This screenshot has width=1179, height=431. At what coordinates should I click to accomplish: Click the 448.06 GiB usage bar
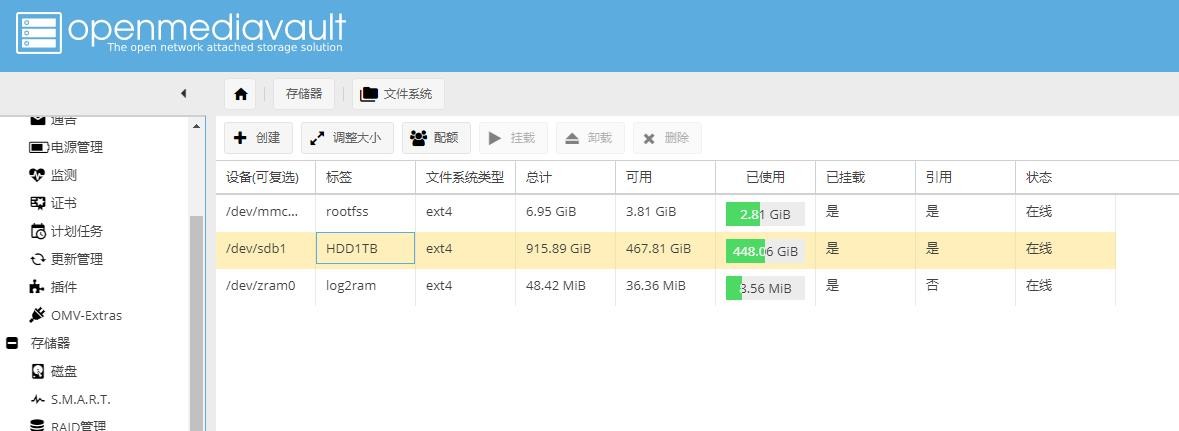click(x=765, y=250)
